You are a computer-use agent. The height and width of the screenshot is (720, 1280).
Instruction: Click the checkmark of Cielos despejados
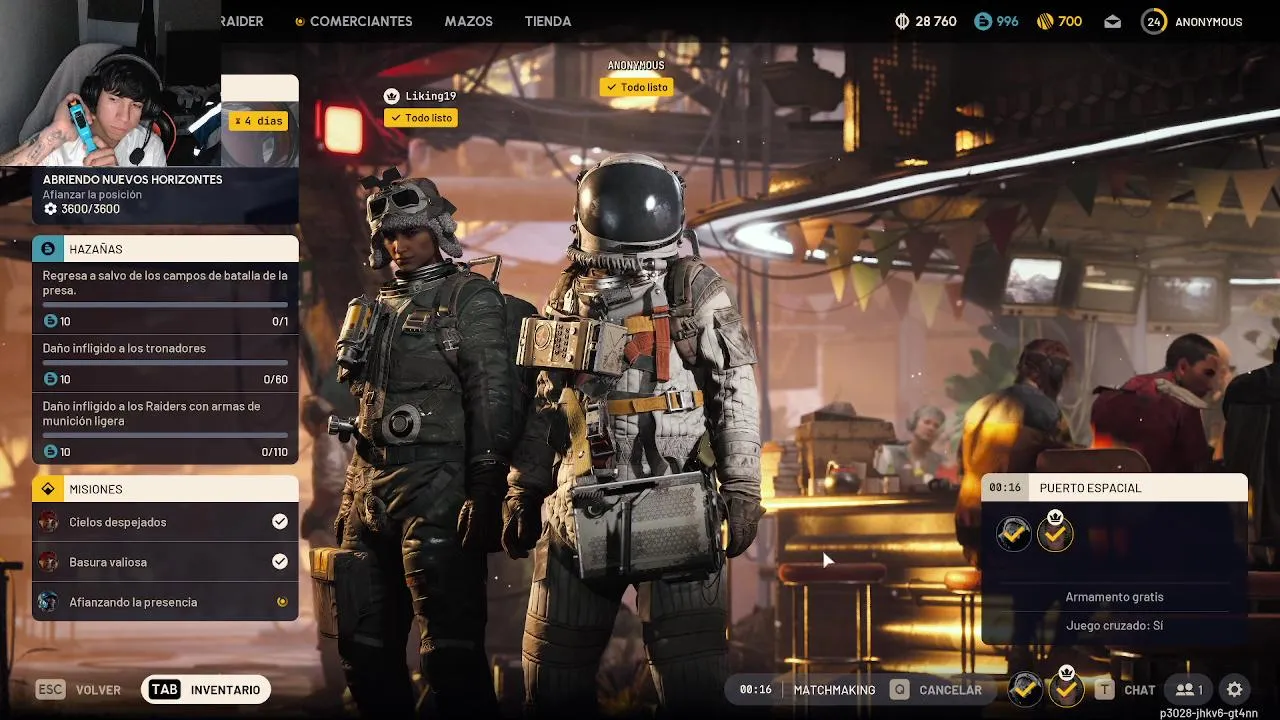[x=280, y=522]
